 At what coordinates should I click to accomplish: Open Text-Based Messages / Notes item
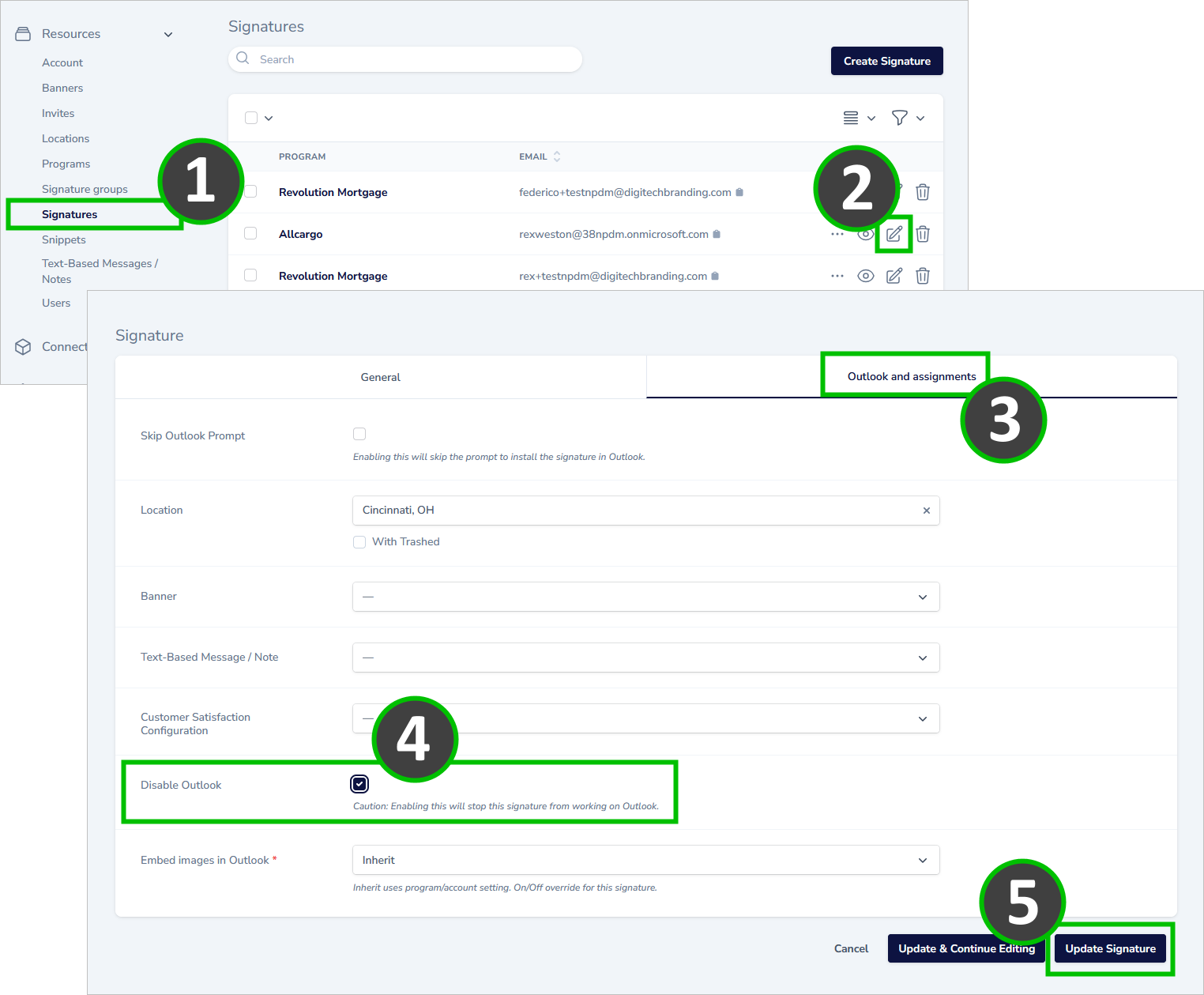100,271
